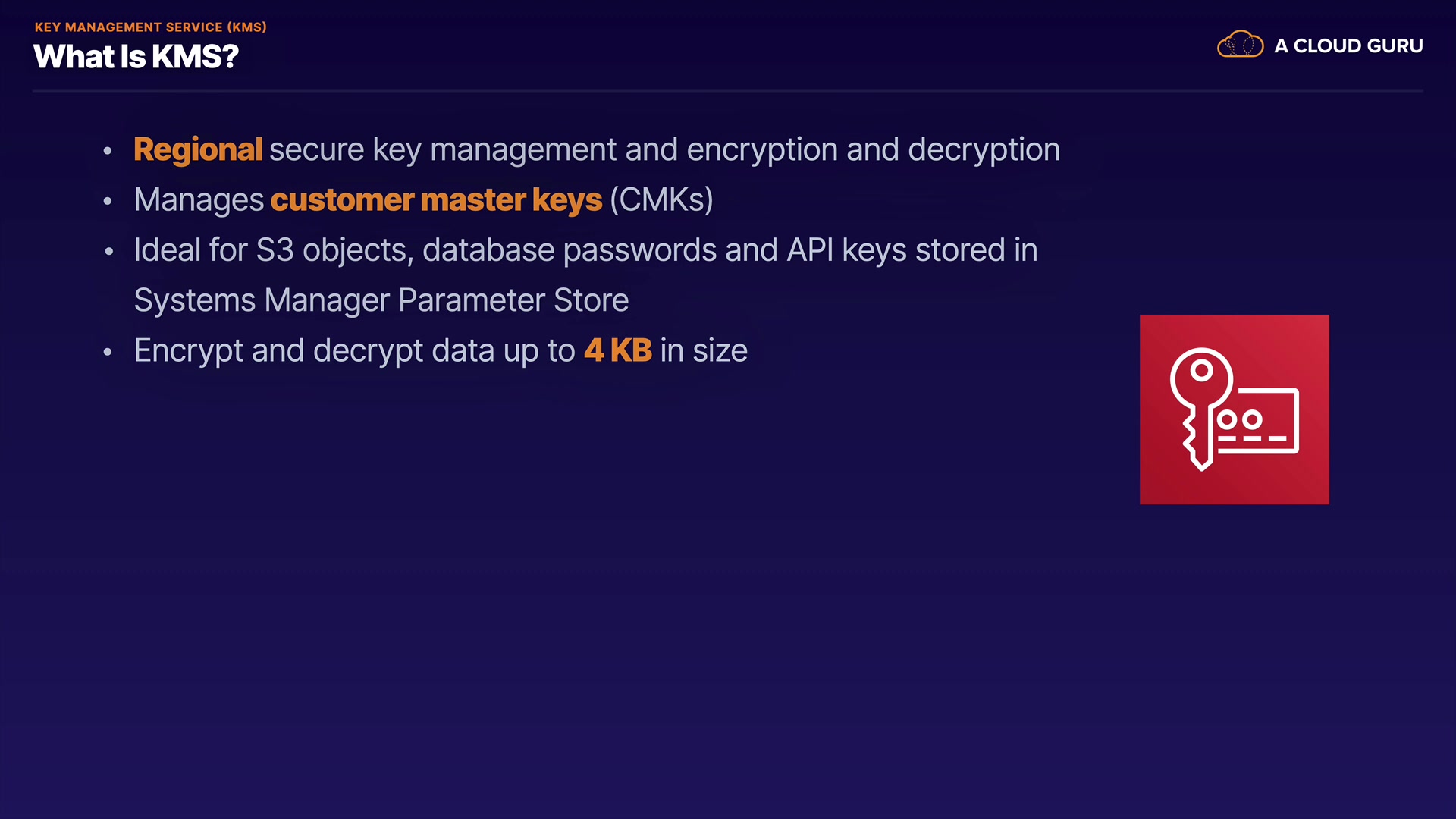Click the '(CMKs)' abbreviation

(661, 200)
